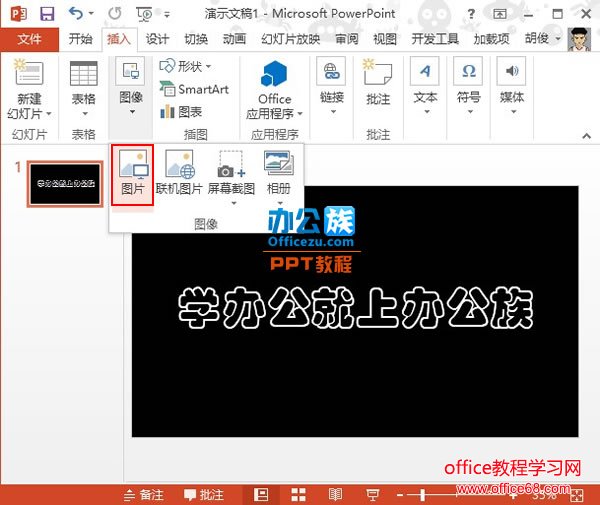Open the account menu for 胡俊
Image resolution: width=600 pixels, height=505 pixels.
542,39
